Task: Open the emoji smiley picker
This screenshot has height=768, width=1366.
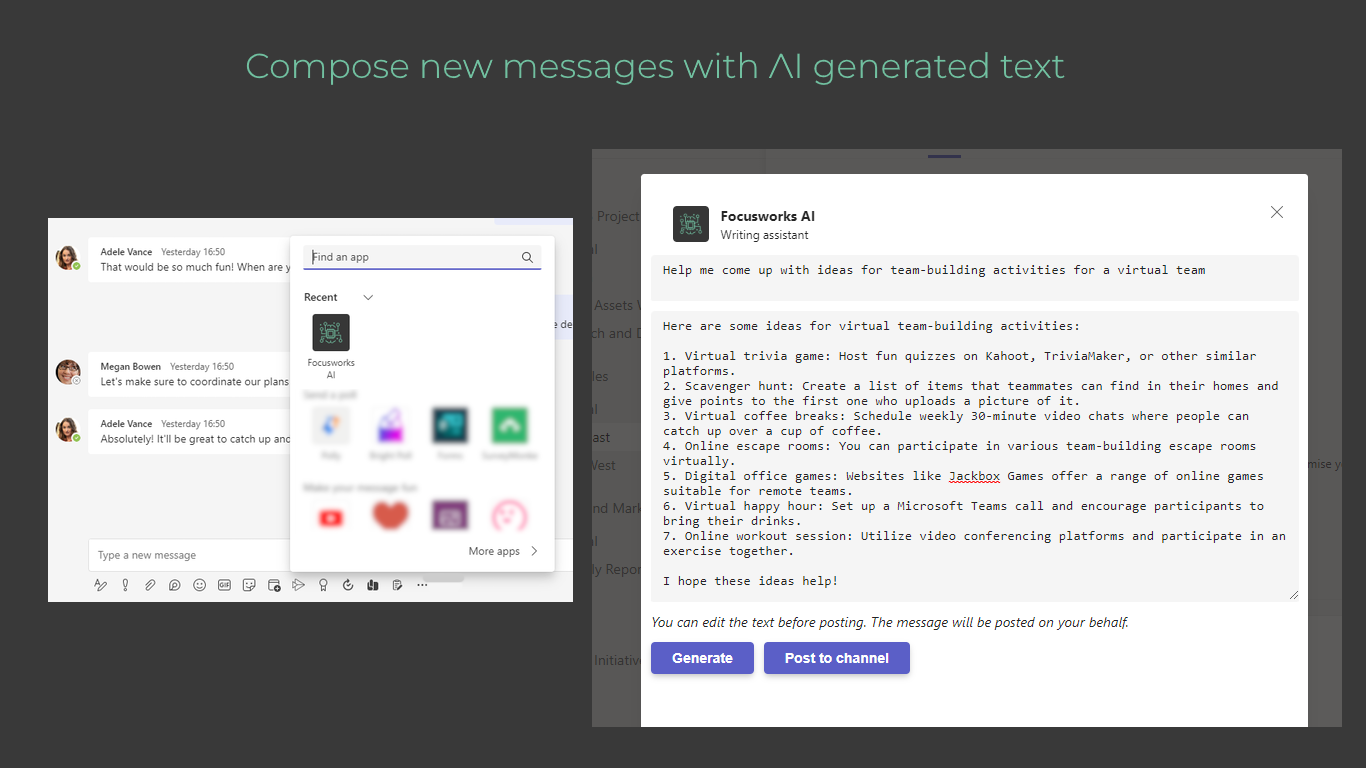Action: (199, 585)
